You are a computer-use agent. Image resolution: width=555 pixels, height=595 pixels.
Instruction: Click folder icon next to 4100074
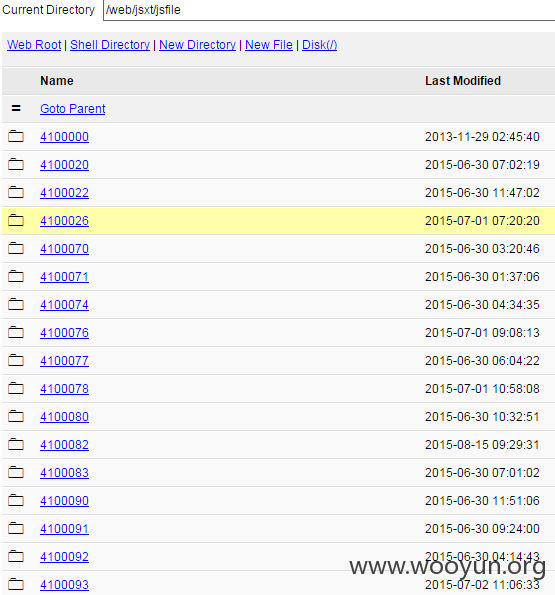[16, 304]
